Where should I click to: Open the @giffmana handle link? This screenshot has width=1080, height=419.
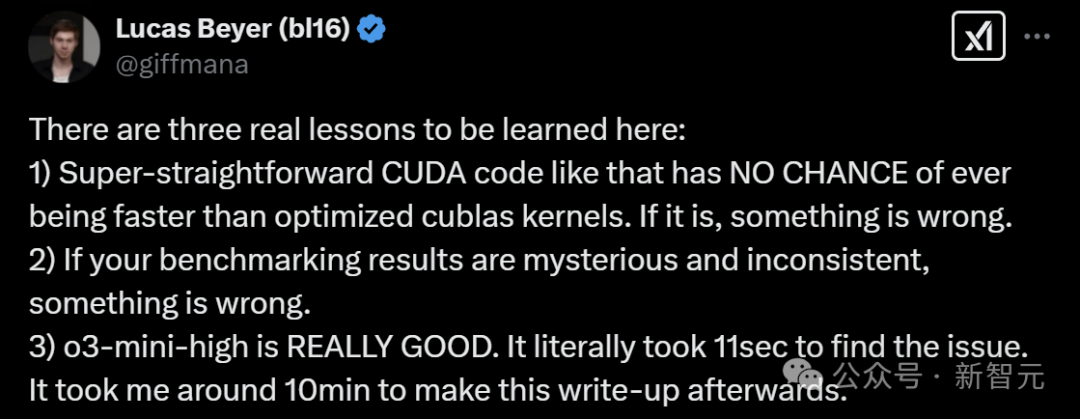coord(183,65)
